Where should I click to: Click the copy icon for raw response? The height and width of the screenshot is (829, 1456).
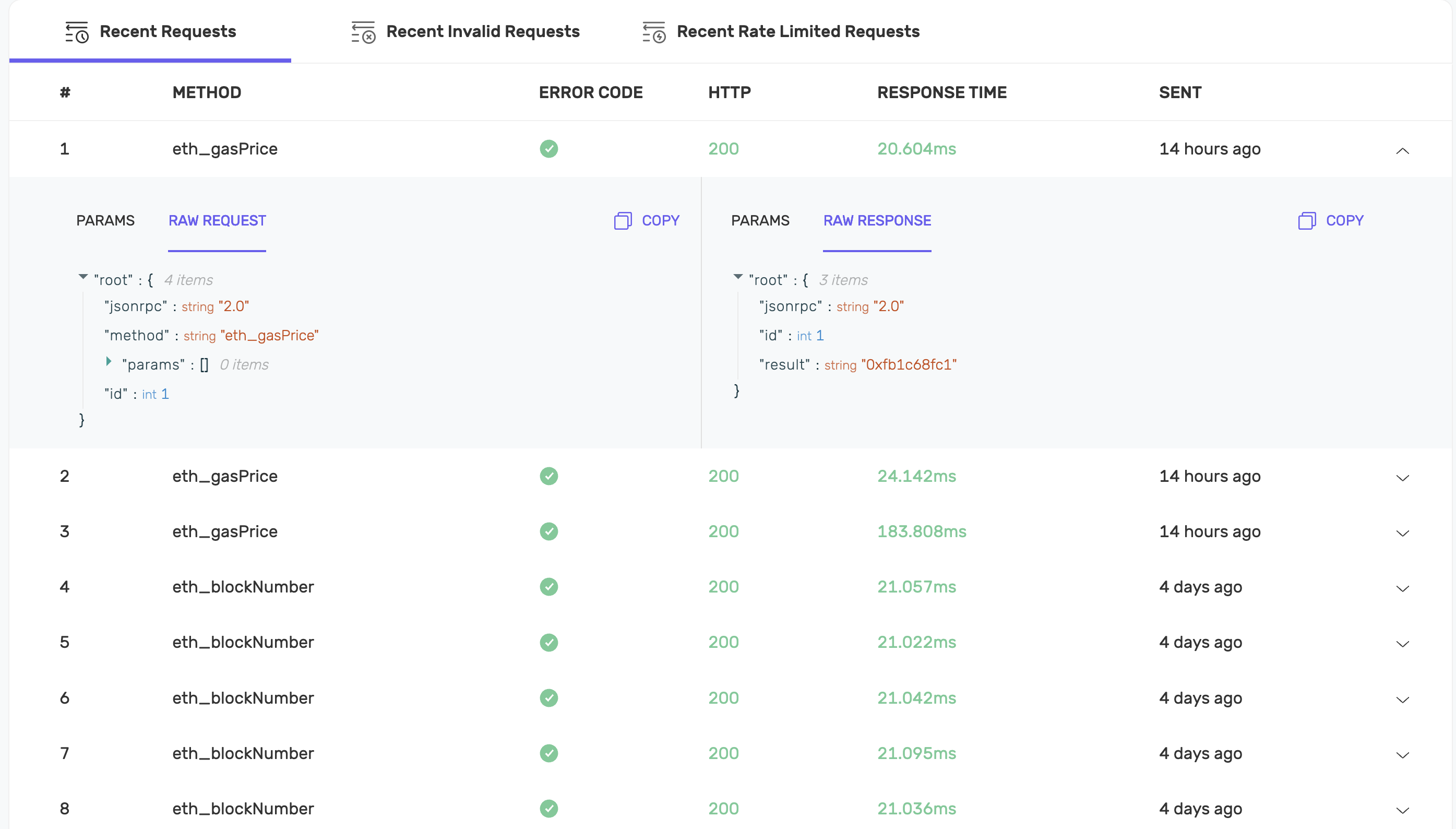pyautogui.click(x=1307, y=220)
